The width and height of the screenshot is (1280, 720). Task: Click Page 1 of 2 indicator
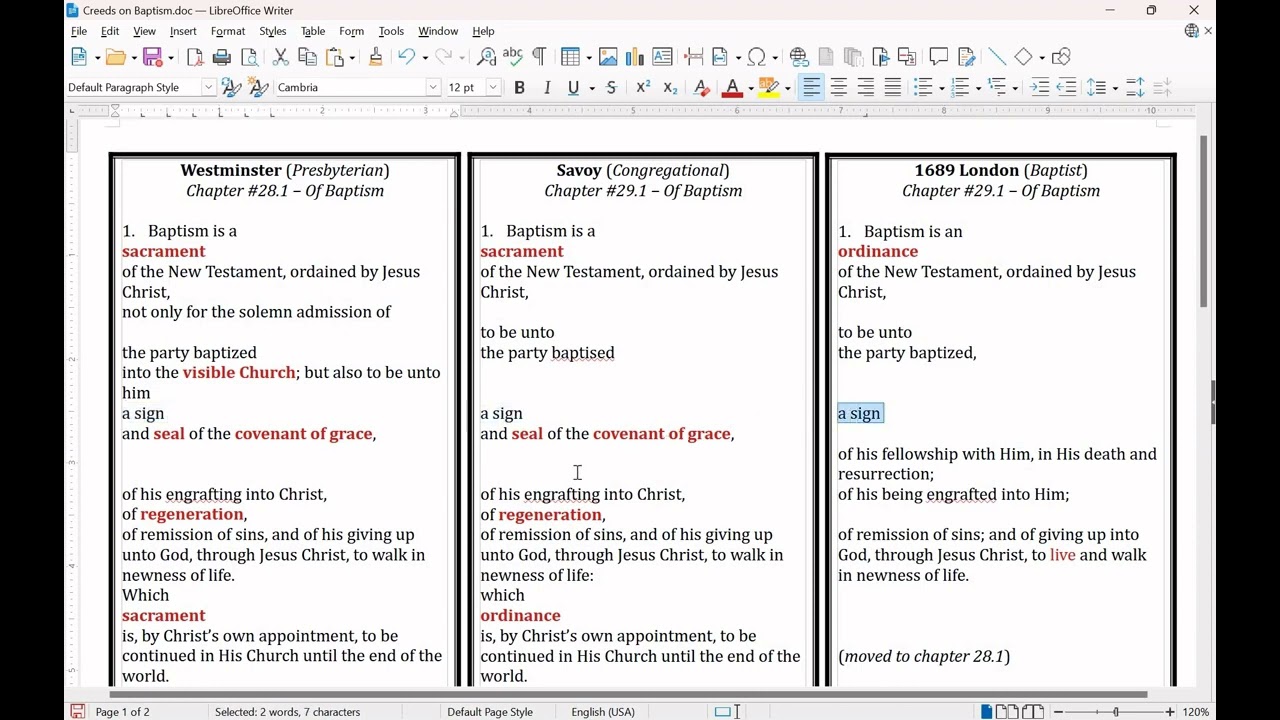coord(122,712)
